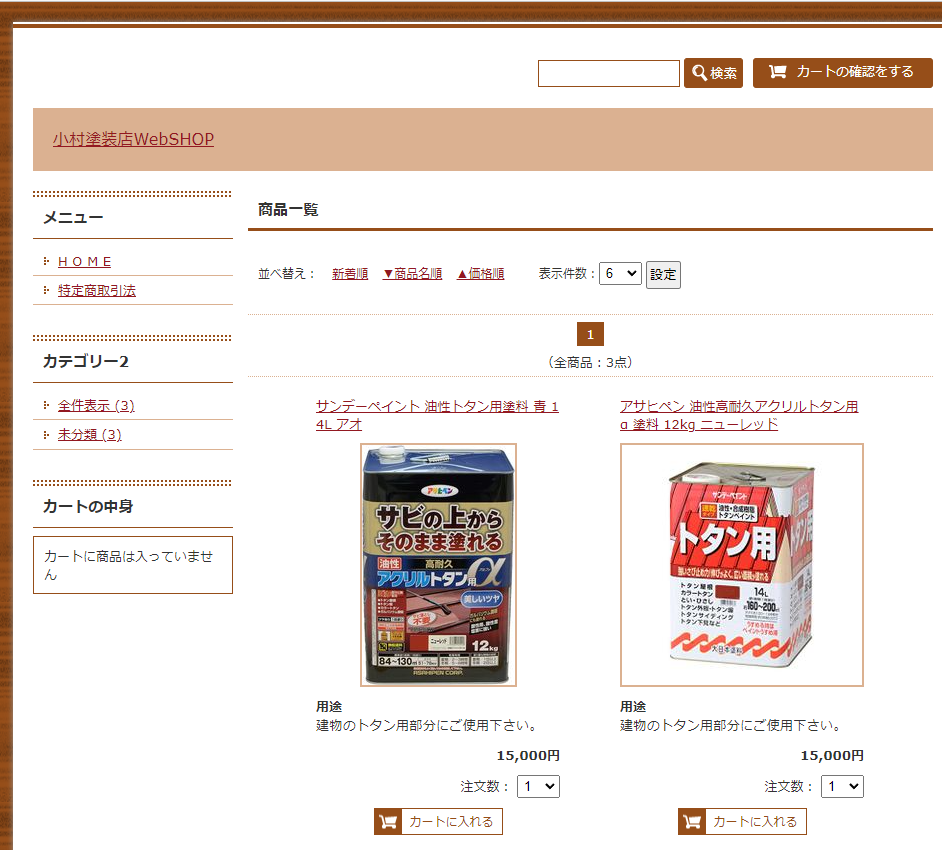
Task: Select 未分類 (3) category
Action: [x=90, y=435]
